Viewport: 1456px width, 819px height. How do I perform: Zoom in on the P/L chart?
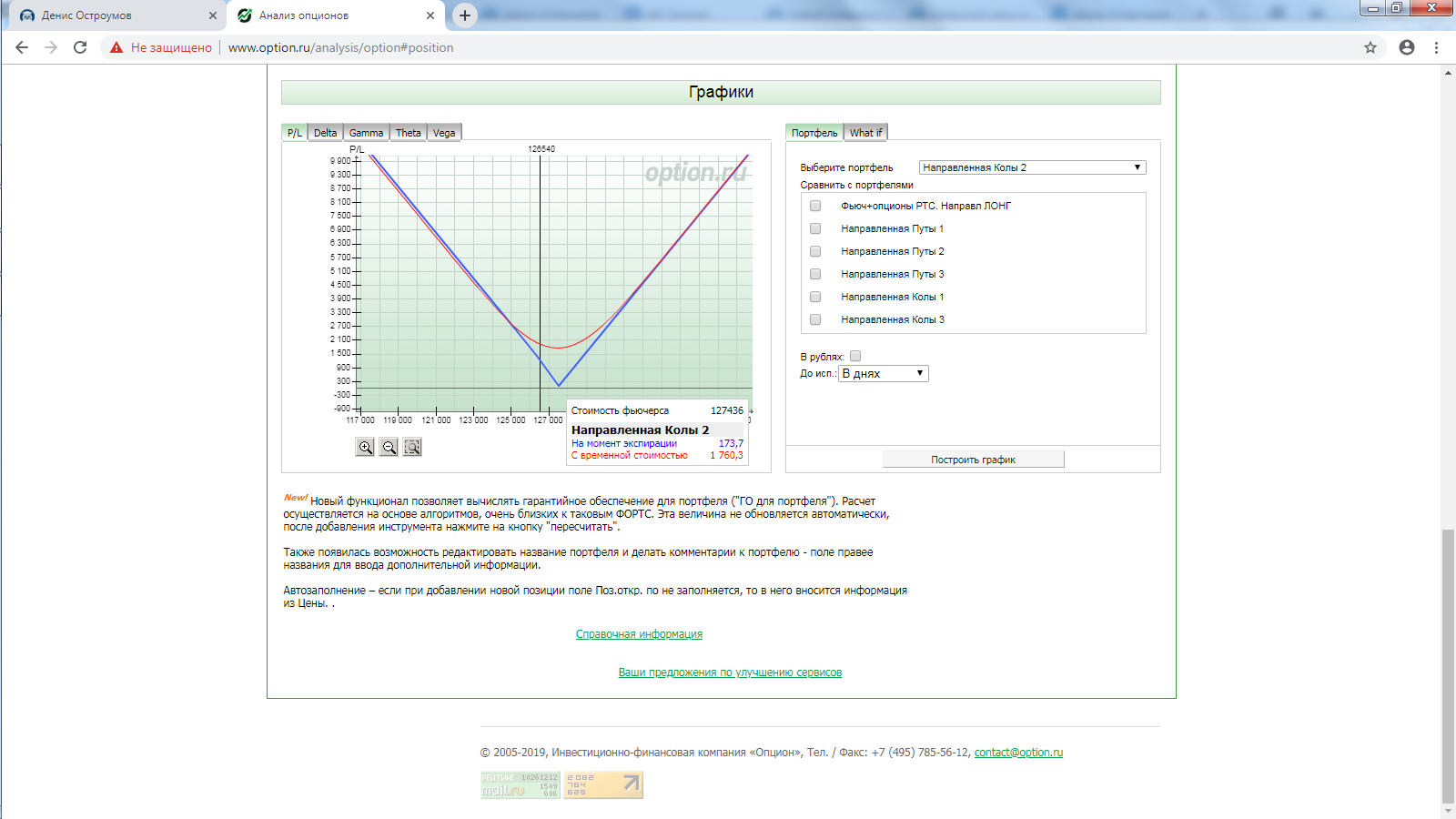365,447
